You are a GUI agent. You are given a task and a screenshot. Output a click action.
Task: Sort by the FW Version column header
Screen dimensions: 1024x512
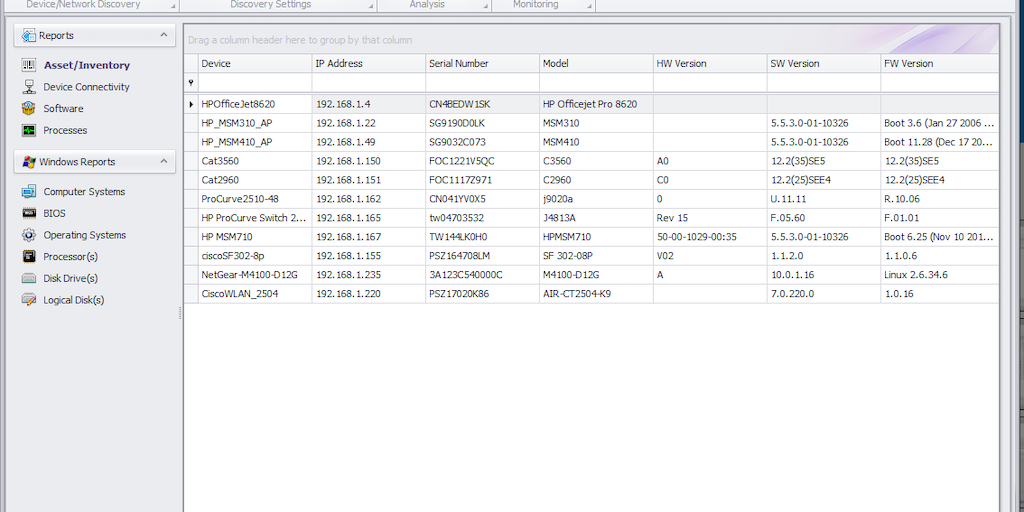940,63
